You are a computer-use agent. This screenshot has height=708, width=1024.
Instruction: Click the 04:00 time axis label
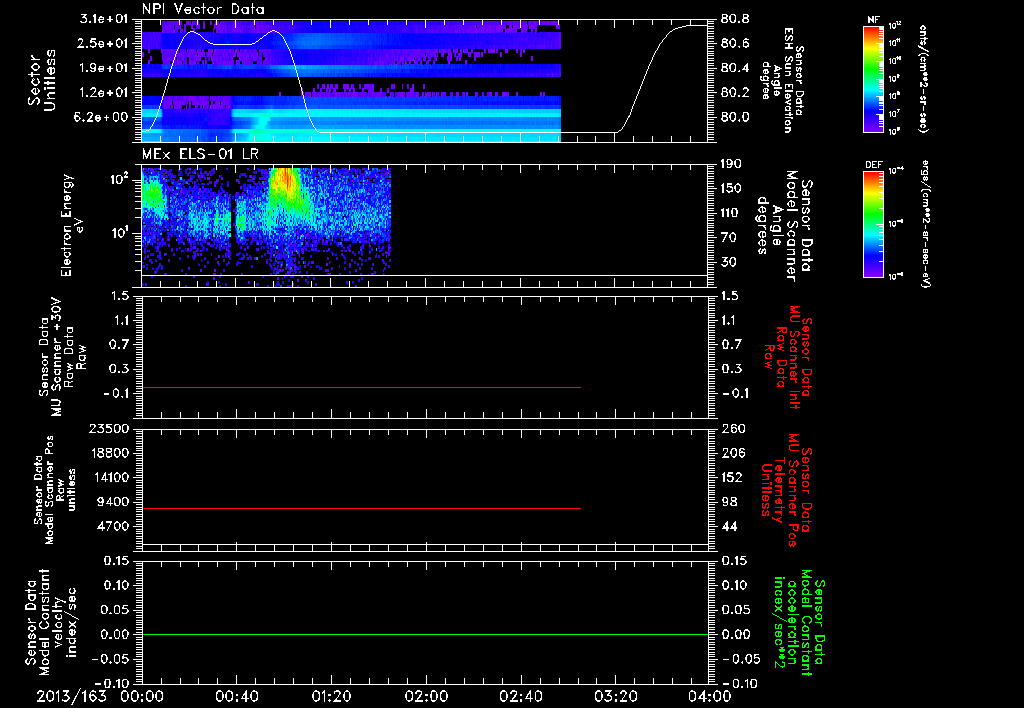[x=709, y=696]
